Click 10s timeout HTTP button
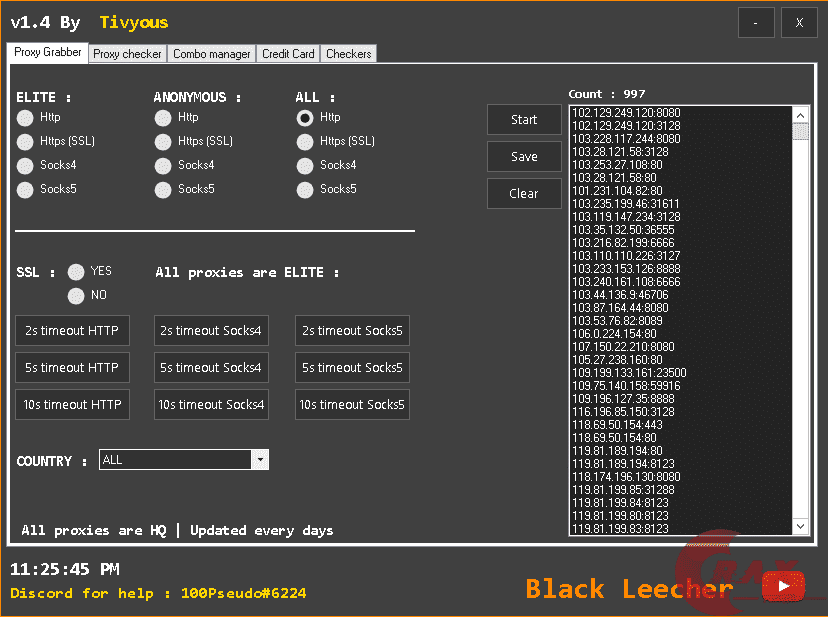Image resolution: width=828 pixels, height=618 pixels. tap(72, 405)
